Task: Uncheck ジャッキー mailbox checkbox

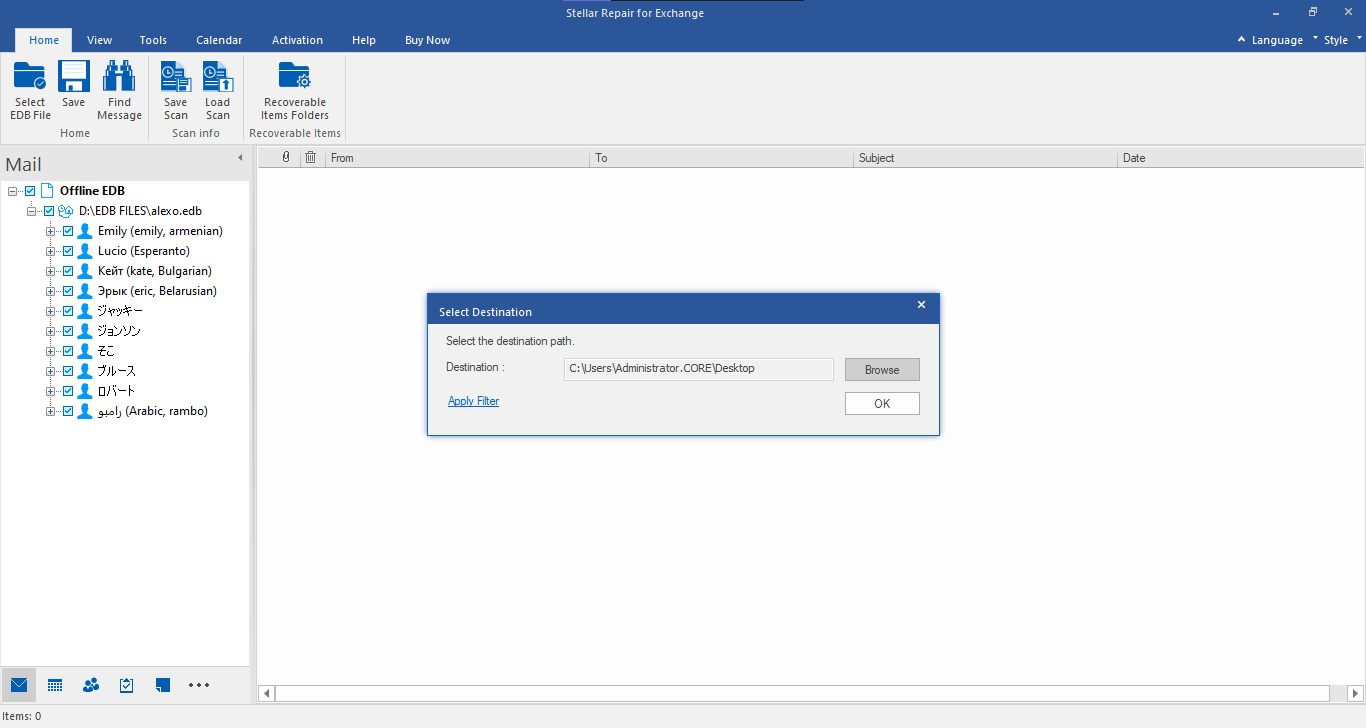Action: click(68, 311)
